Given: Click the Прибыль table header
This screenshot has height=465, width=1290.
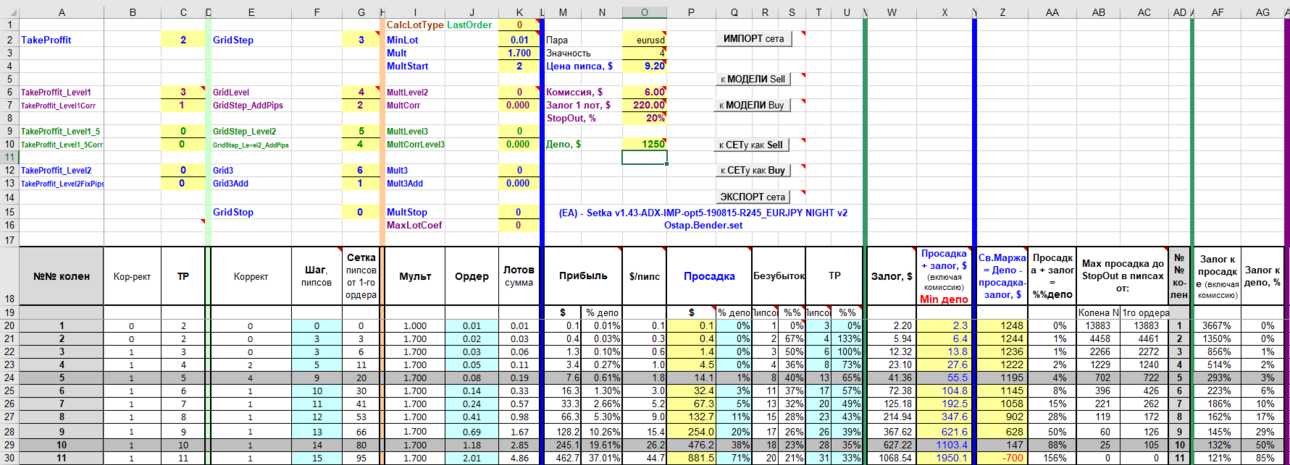Looking at the screenshot, I should (581, 276).
